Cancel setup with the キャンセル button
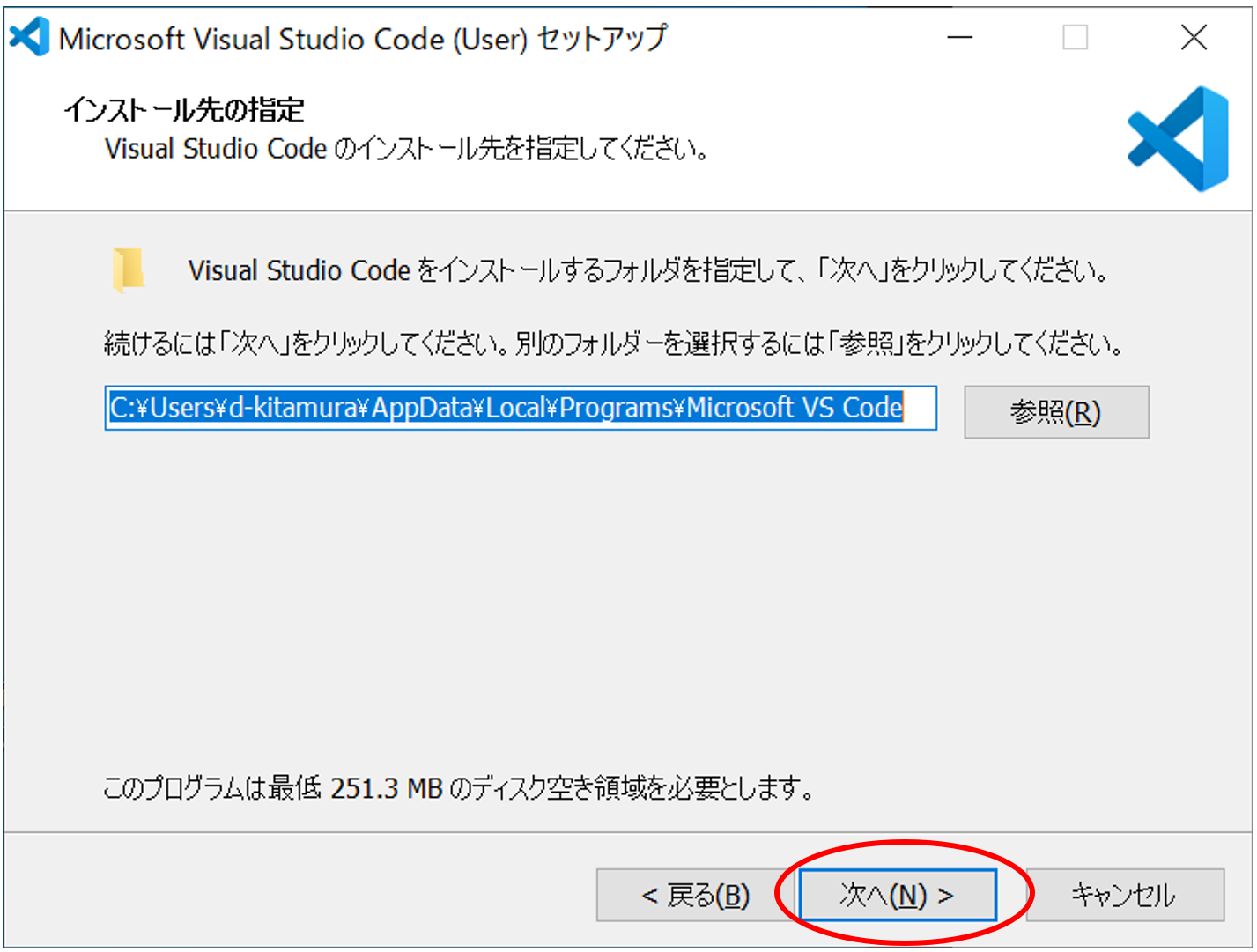 tap(1125, 895)
